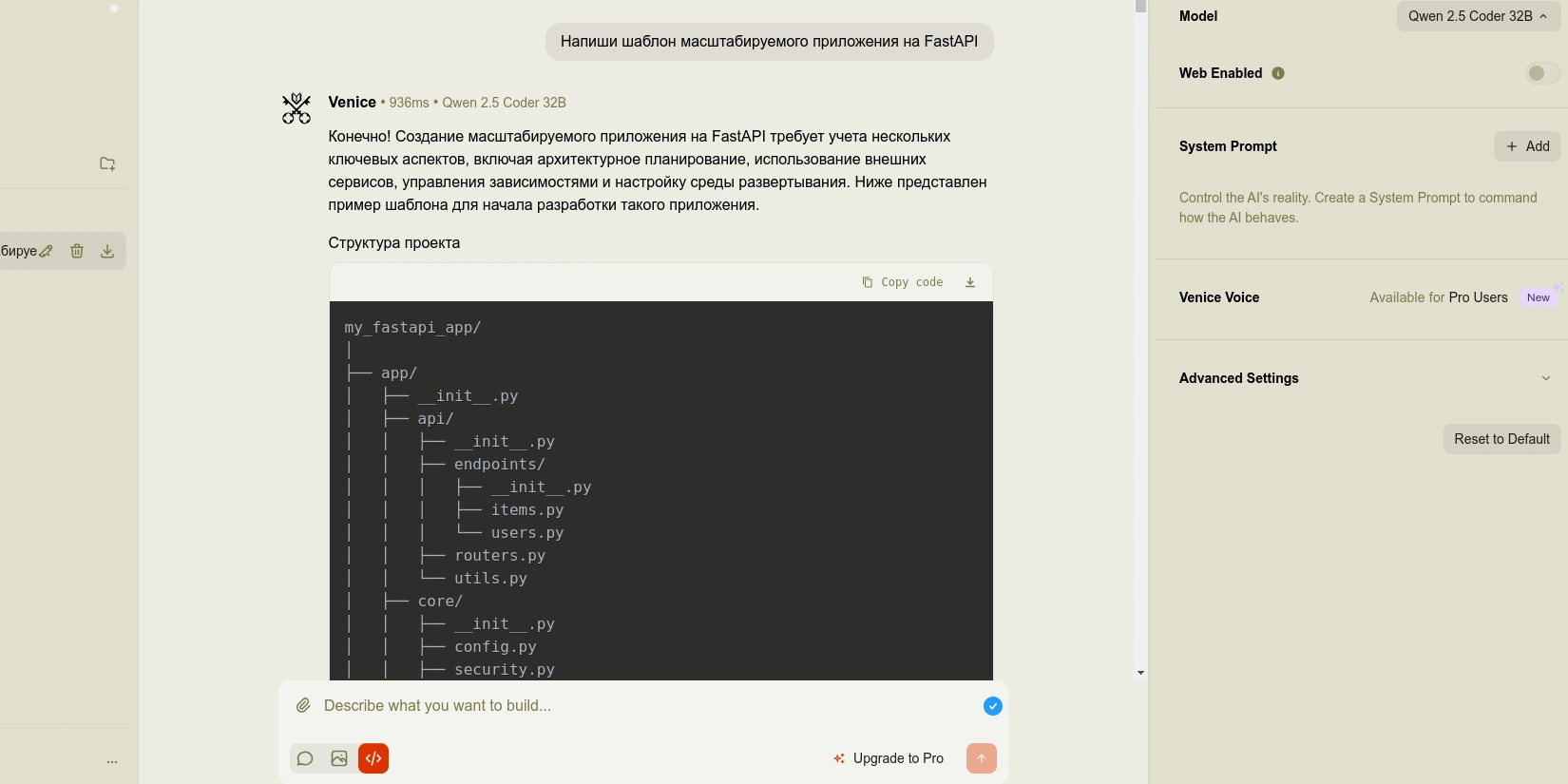Click the paperclip attach file icon
The width and height of the screenshot is (1568, 784).
point(303,705)
